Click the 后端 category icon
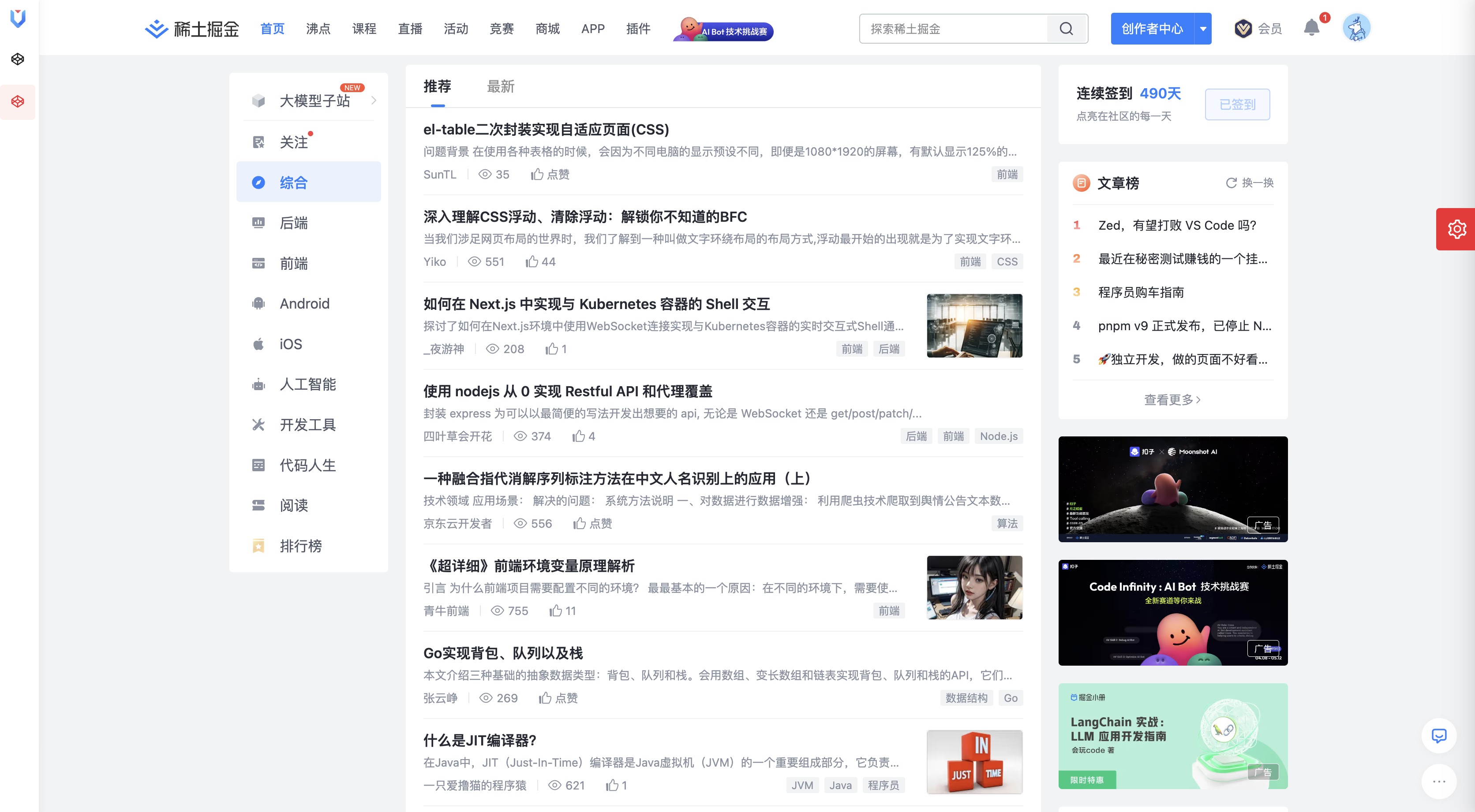 pyautogui.click(x=258, y=223)
